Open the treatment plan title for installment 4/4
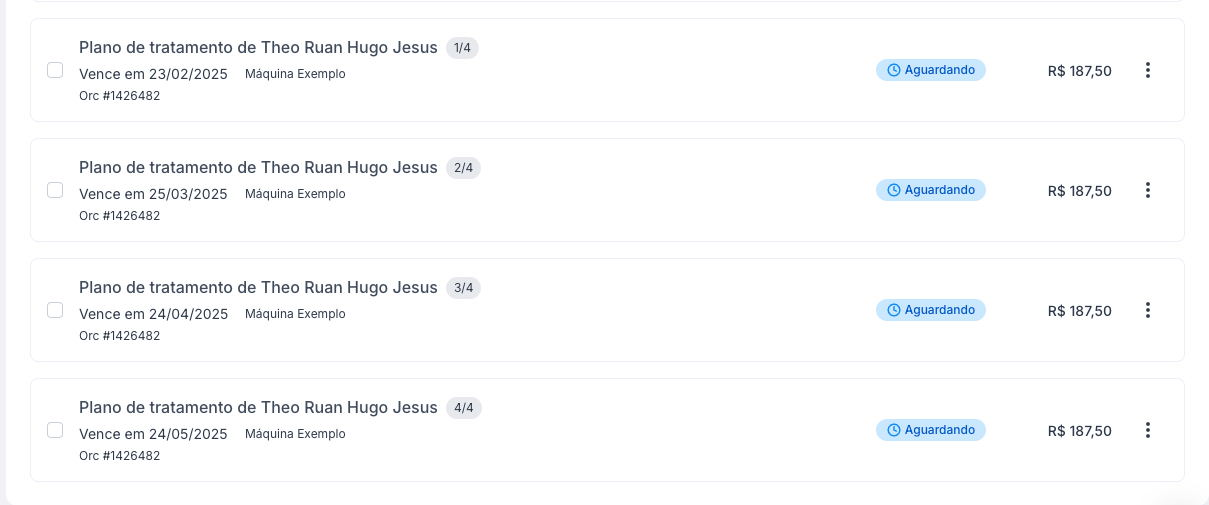 pyautogui.click(x=258, y=408)
